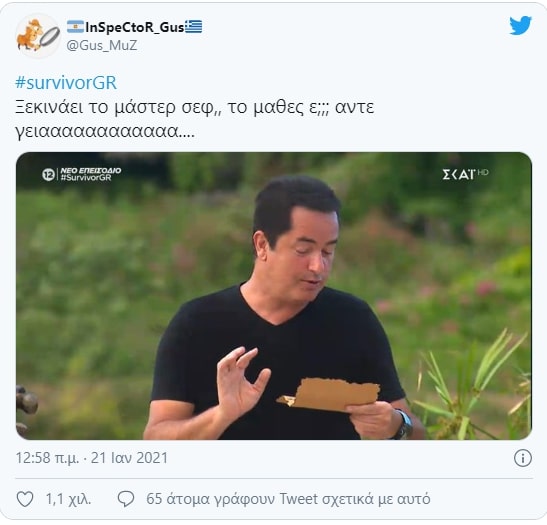Click the wristwatch shown in the photo

click(x=405, y=425)
